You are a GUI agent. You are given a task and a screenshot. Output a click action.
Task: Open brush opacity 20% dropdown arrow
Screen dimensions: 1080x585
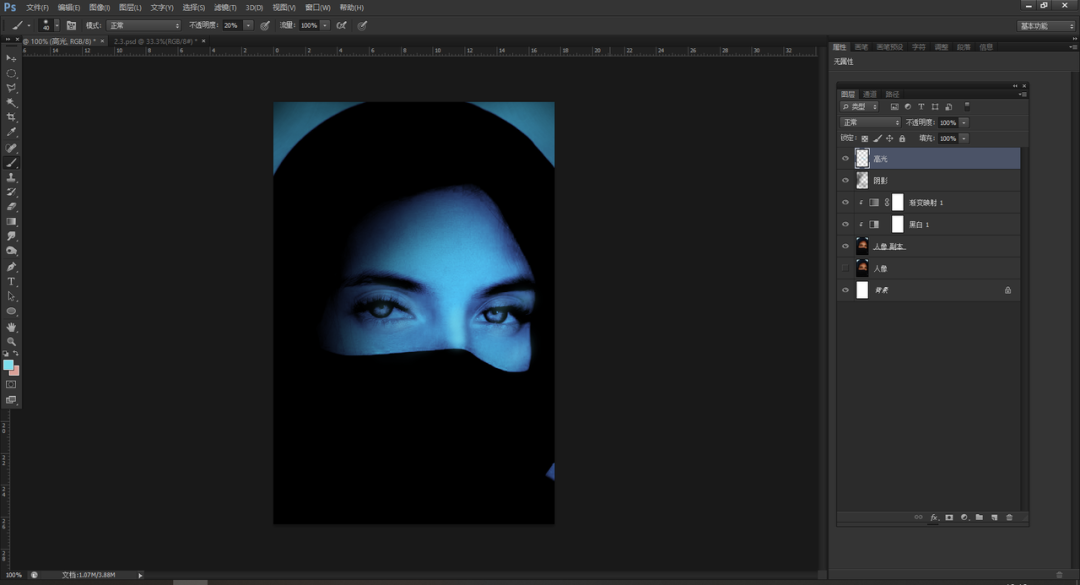tap(248, 25)
